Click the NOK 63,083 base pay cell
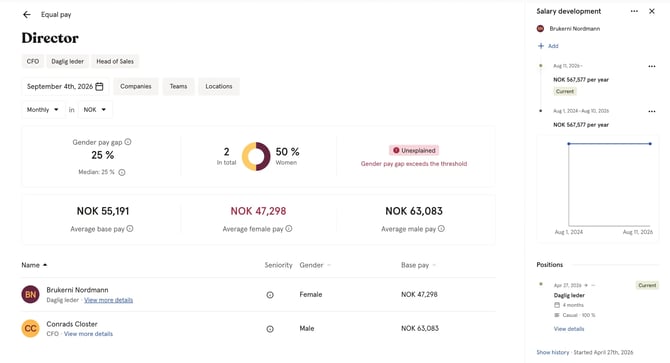 pos(420,328)
